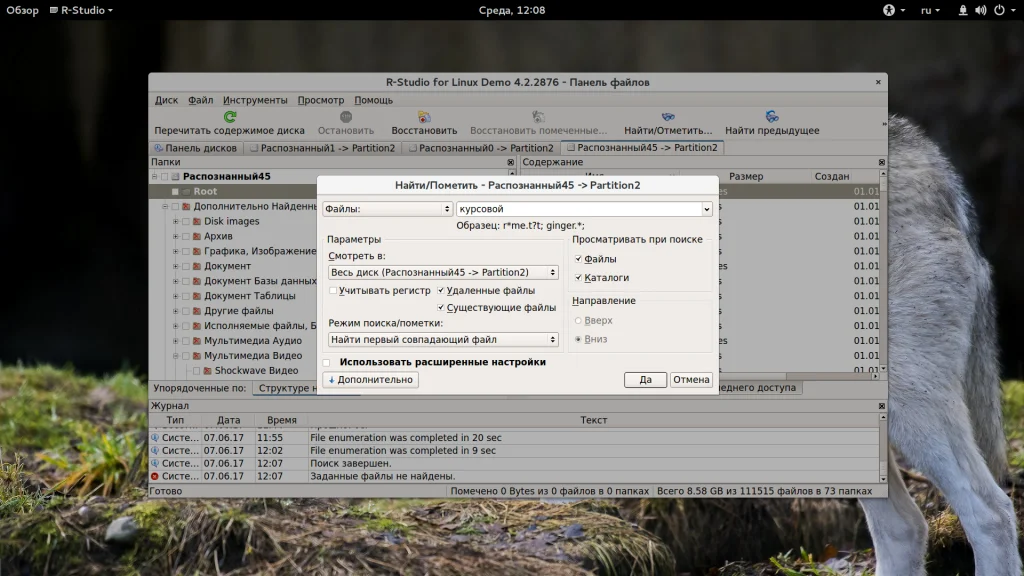Image resolution: width=1024 pixels, height=576 pixels.
Task: Close the Папки panel with its X icon
Action: pos(512,162)
